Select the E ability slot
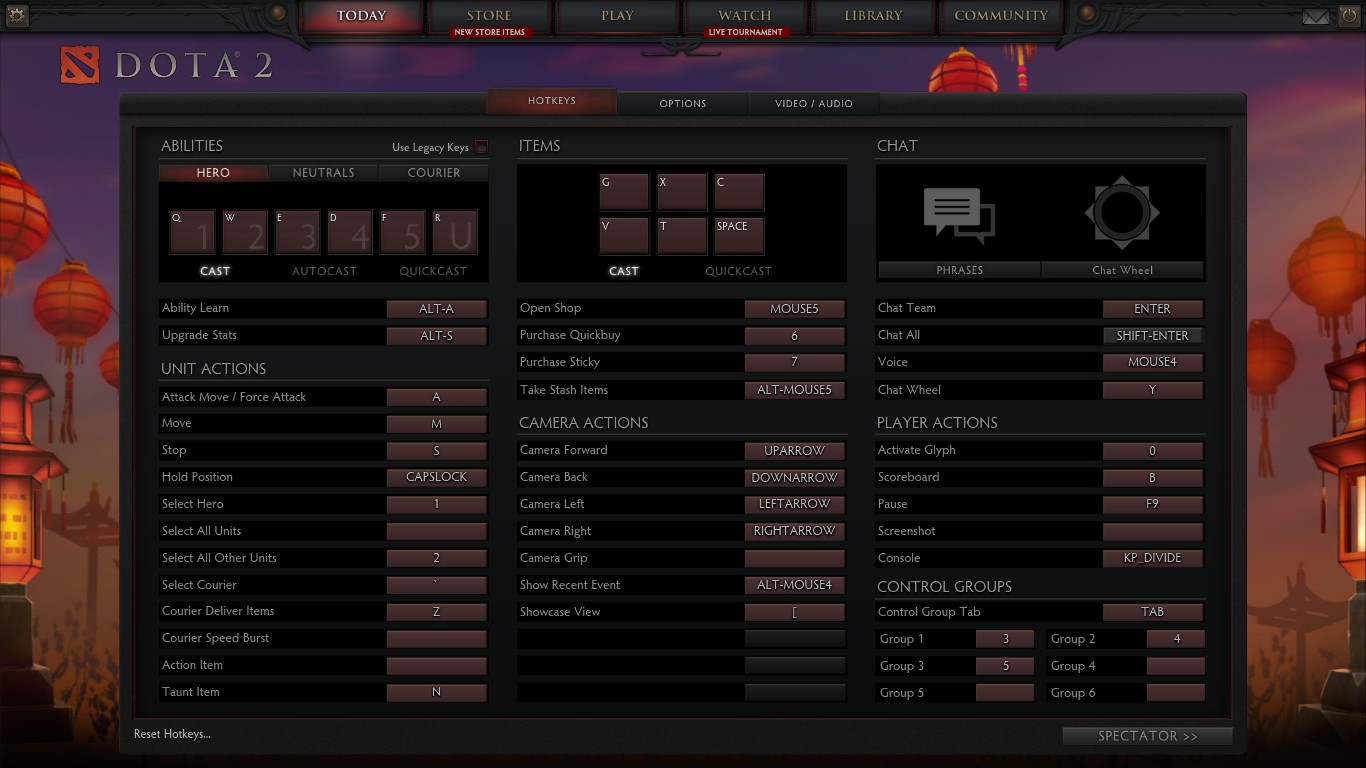 click(x=297, y=232)
